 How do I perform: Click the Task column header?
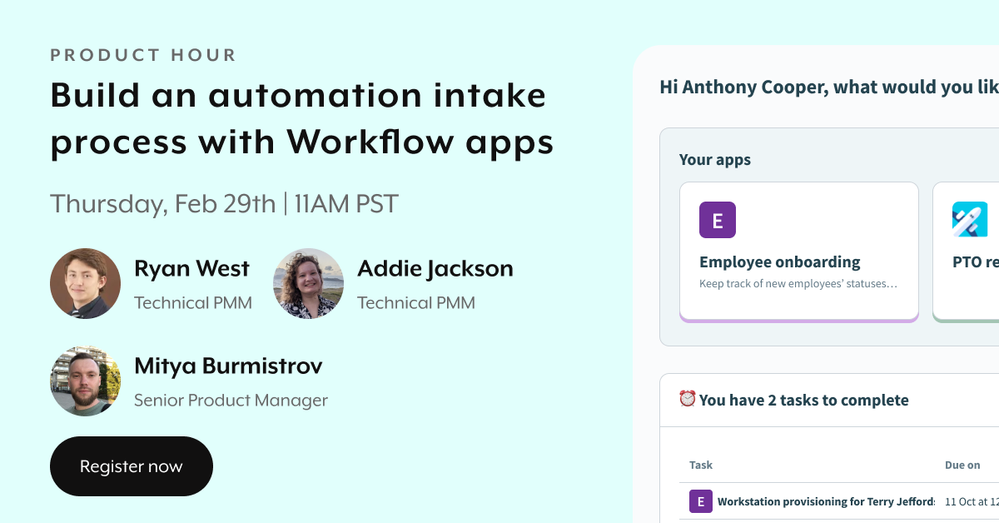[x=701, y=465]
